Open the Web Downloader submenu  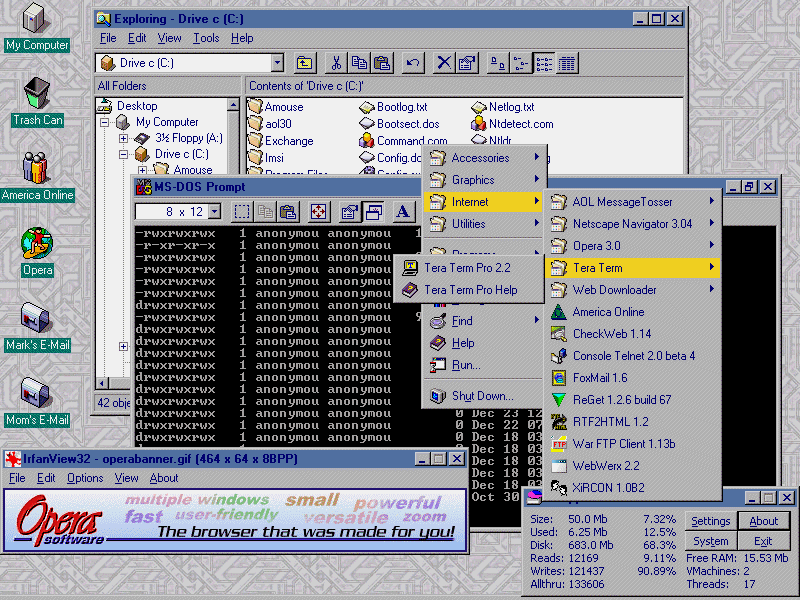(633, 290)
